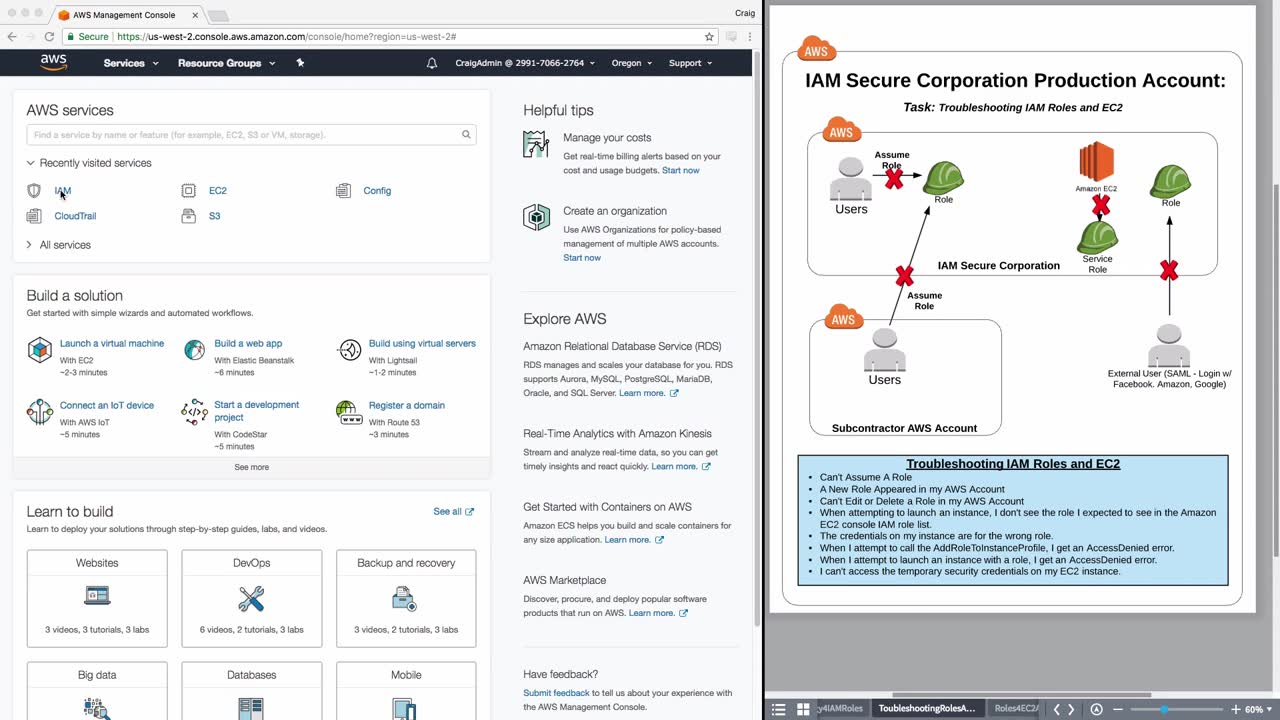Click the diagram viewer horizontal scrollbar
Screen dimensions: 1280x720
[1021, 695]
